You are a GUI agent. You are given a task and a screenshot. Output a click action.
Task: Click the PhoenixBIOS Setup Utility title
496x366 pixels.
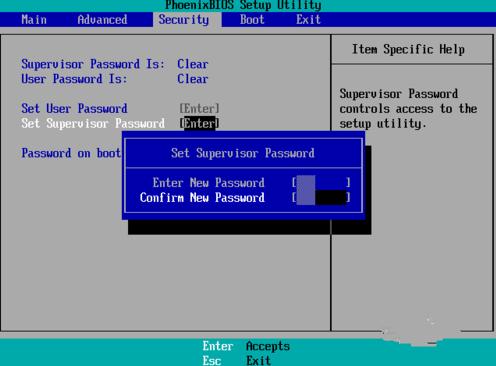click(243, 5)
